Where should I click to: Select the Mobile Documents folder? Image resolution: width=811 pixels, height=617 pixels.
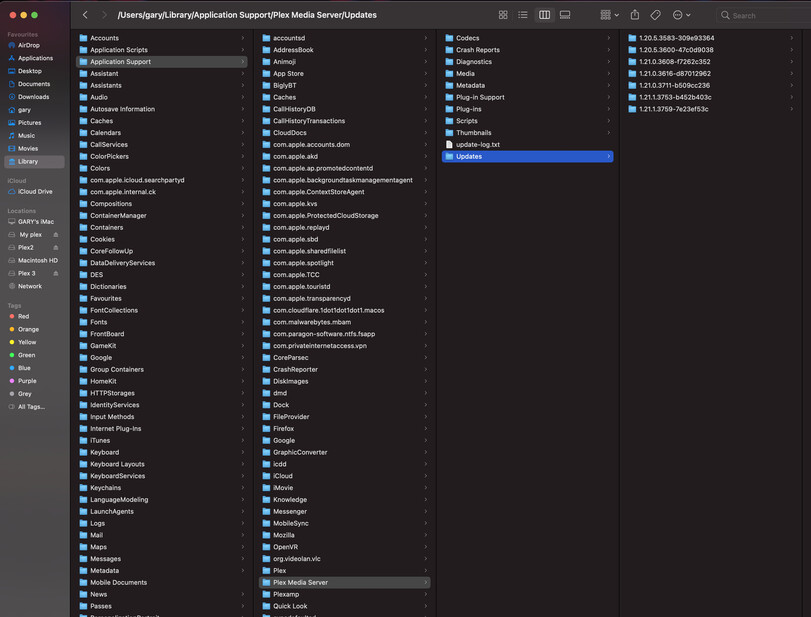point(161,582)
